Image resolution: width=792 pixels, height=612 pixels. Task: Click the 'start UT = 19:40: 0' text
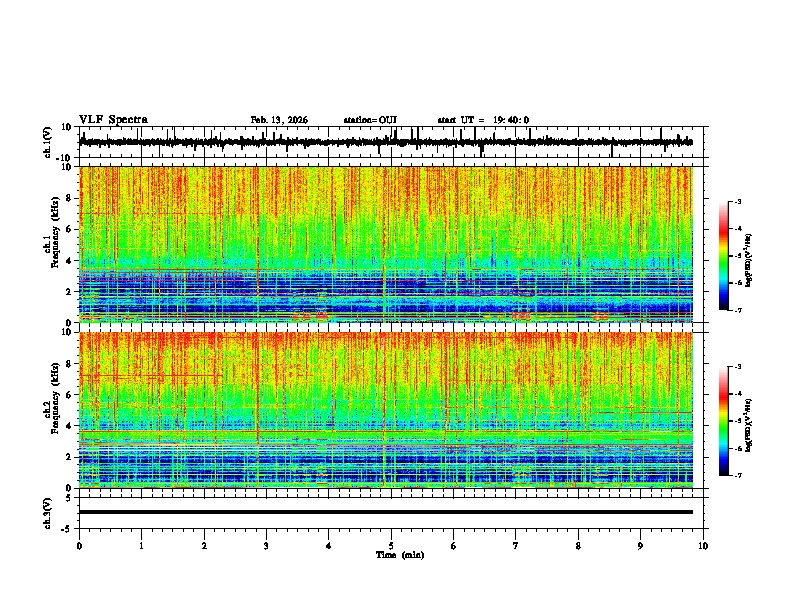click(483, 120)
